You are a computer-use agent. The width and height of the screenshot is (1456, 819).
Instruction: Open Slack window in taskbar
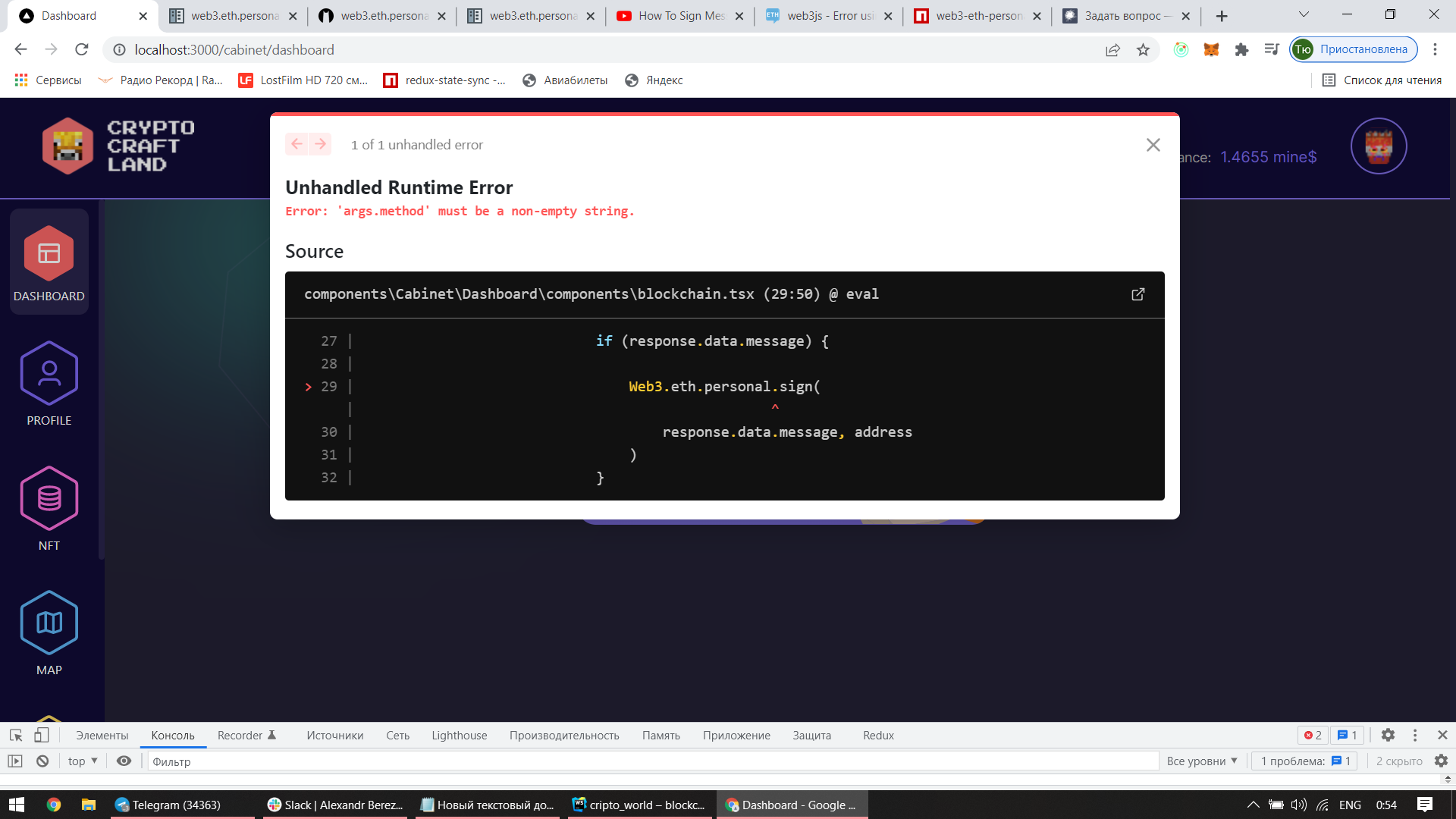[335, 805]
